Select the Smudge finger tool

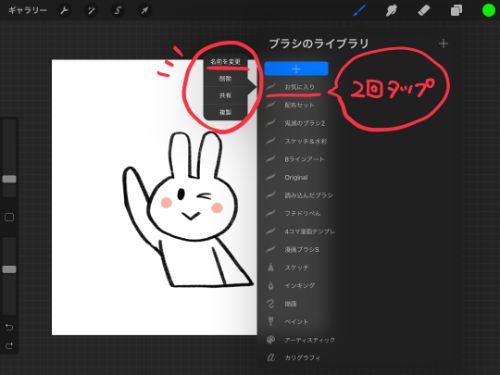[x=391, y=11]
